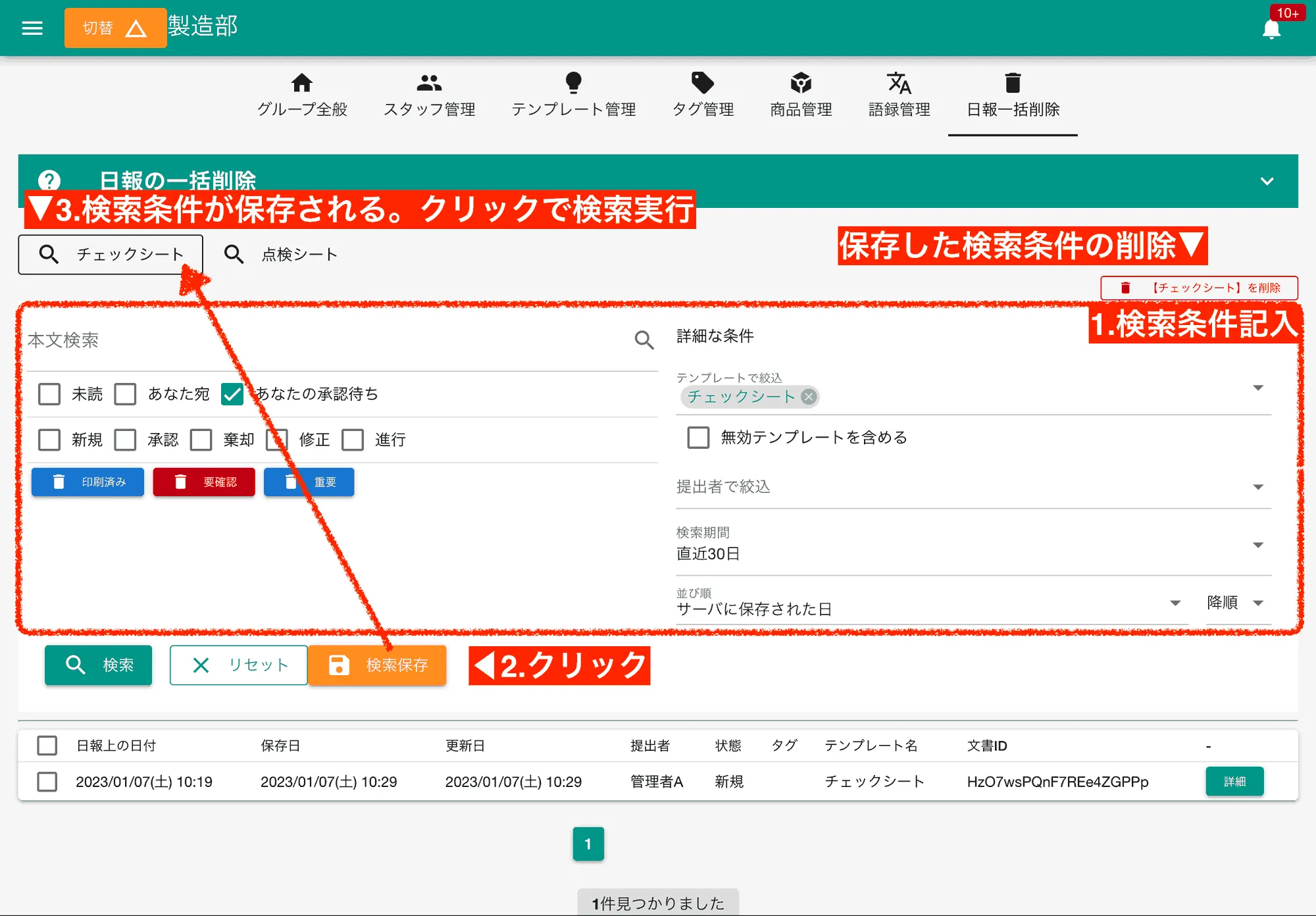Image resolution: width=1316 pixels, height=916 pixels.
Task: Click 【チェックシート】を削除 to remove saved search
Action: pyautogui.click(x=1199, y=288)
